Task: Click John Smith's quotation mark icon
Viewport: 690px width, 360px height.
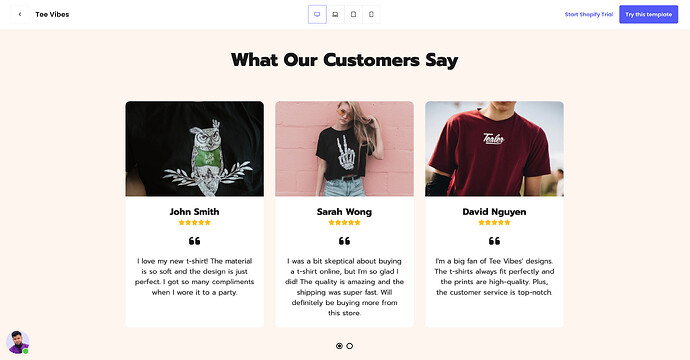Action: [x=195, y=241]
